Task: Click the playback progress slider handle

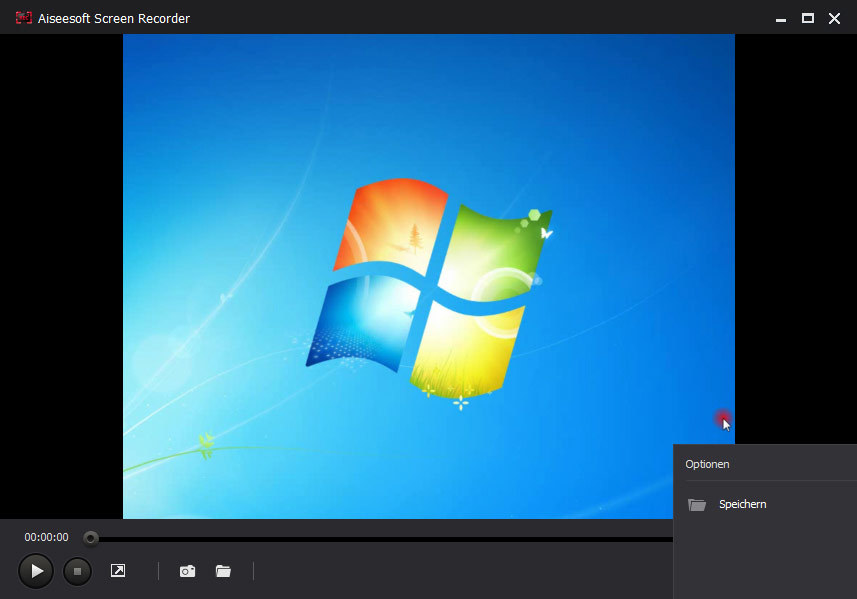Action: click(x=91, y=538)
